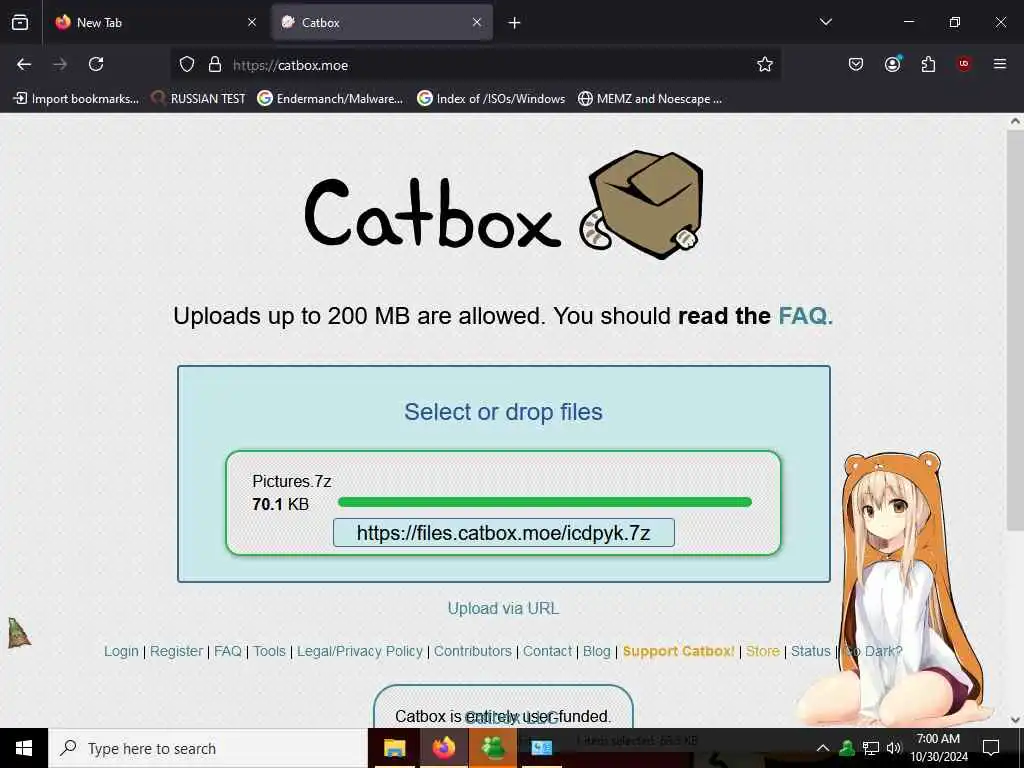1024x768 pixels.
Task: Open the footer FAQ link
Action: [x=228, y=651]
